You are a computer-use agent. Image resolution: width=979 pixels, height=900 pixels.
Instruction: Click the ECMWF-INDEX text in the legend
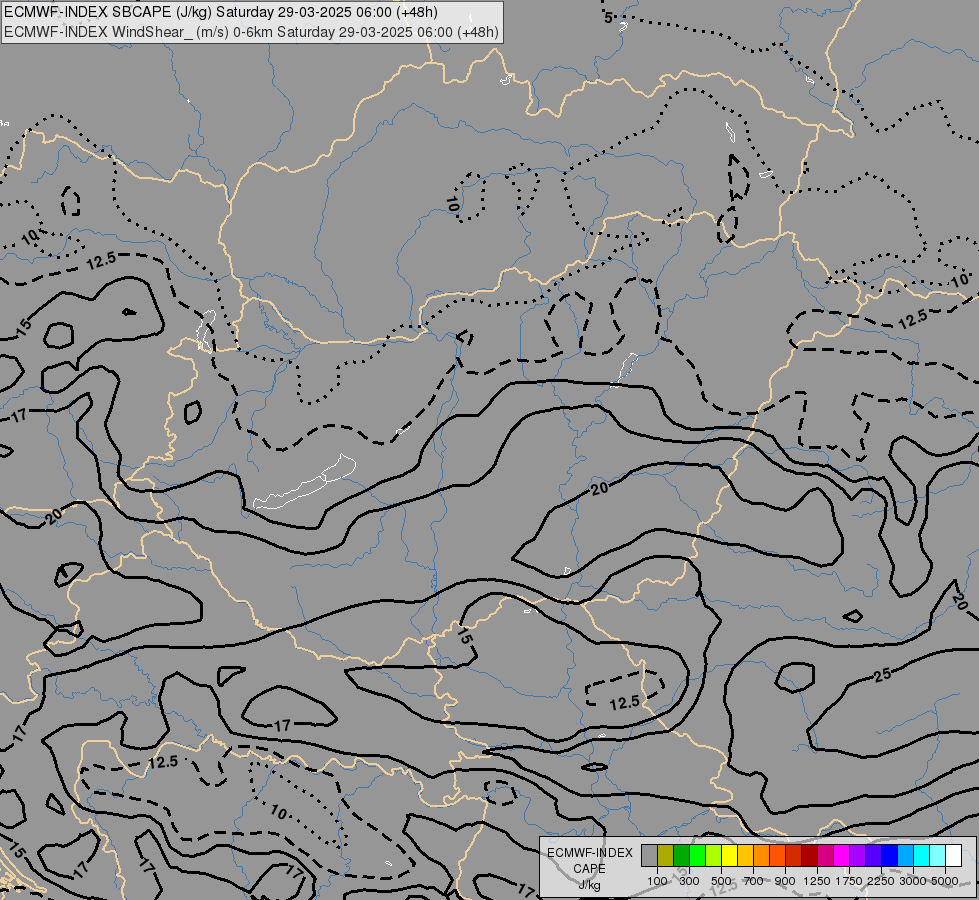(590, 853)
